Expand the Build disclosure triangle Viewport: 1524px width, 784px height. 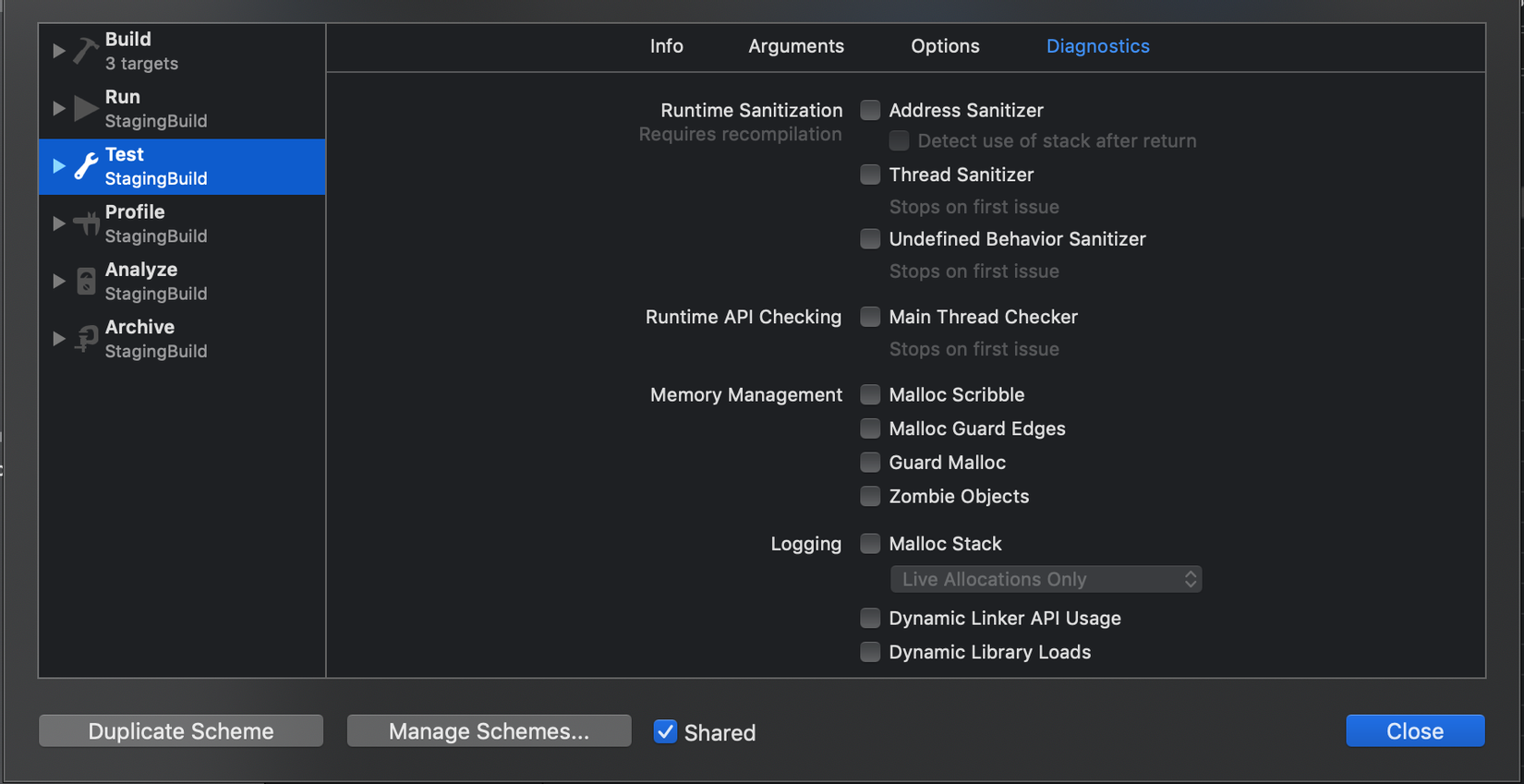pyautogui.click(x=58, y=51)
